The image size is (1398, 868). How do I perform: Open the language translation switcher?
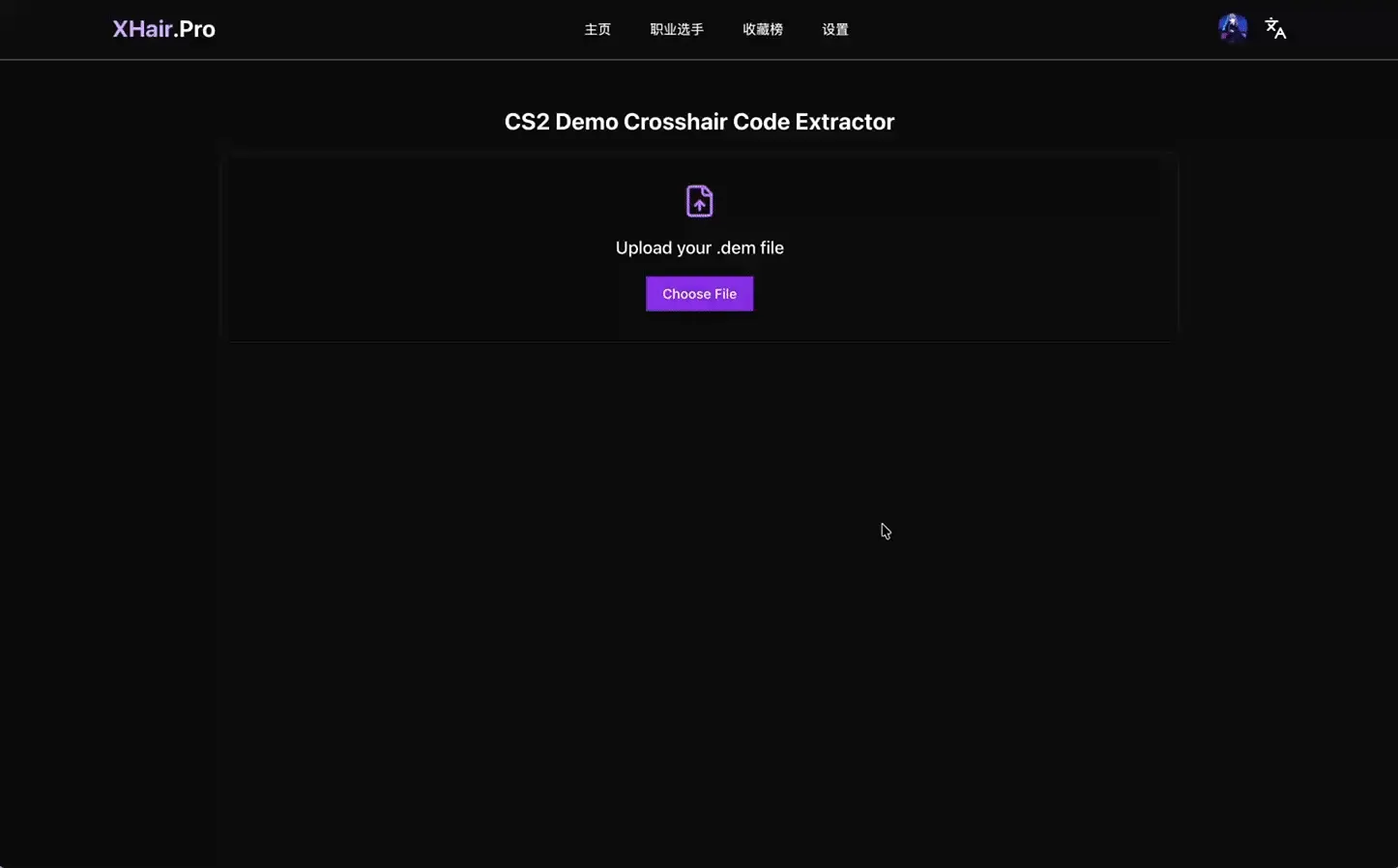pyautogui.click(x=1275, y=29)
